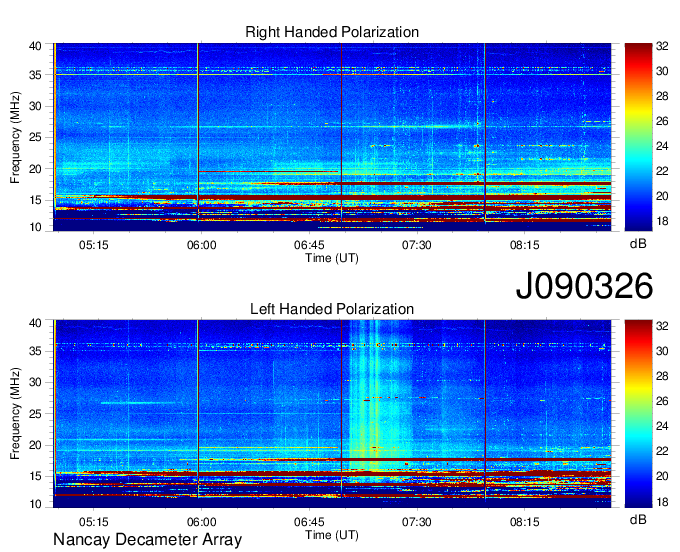Click the dB unit label under upper color bar
Image resolution: width=680 pixels, height=552 pixels.
click(x=638, y=244)
